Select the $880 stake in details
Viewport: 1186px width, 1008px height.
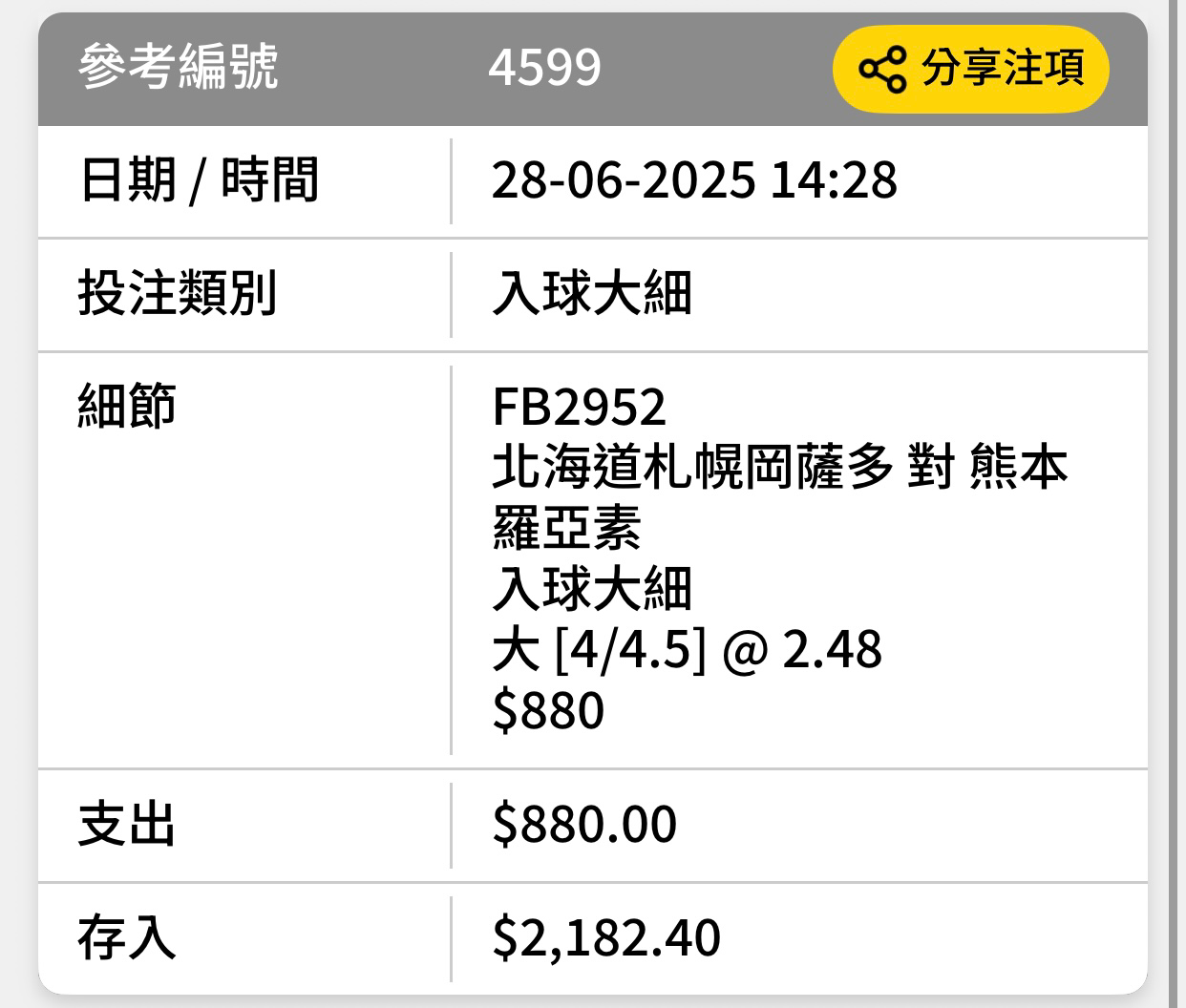pos(548,710)
